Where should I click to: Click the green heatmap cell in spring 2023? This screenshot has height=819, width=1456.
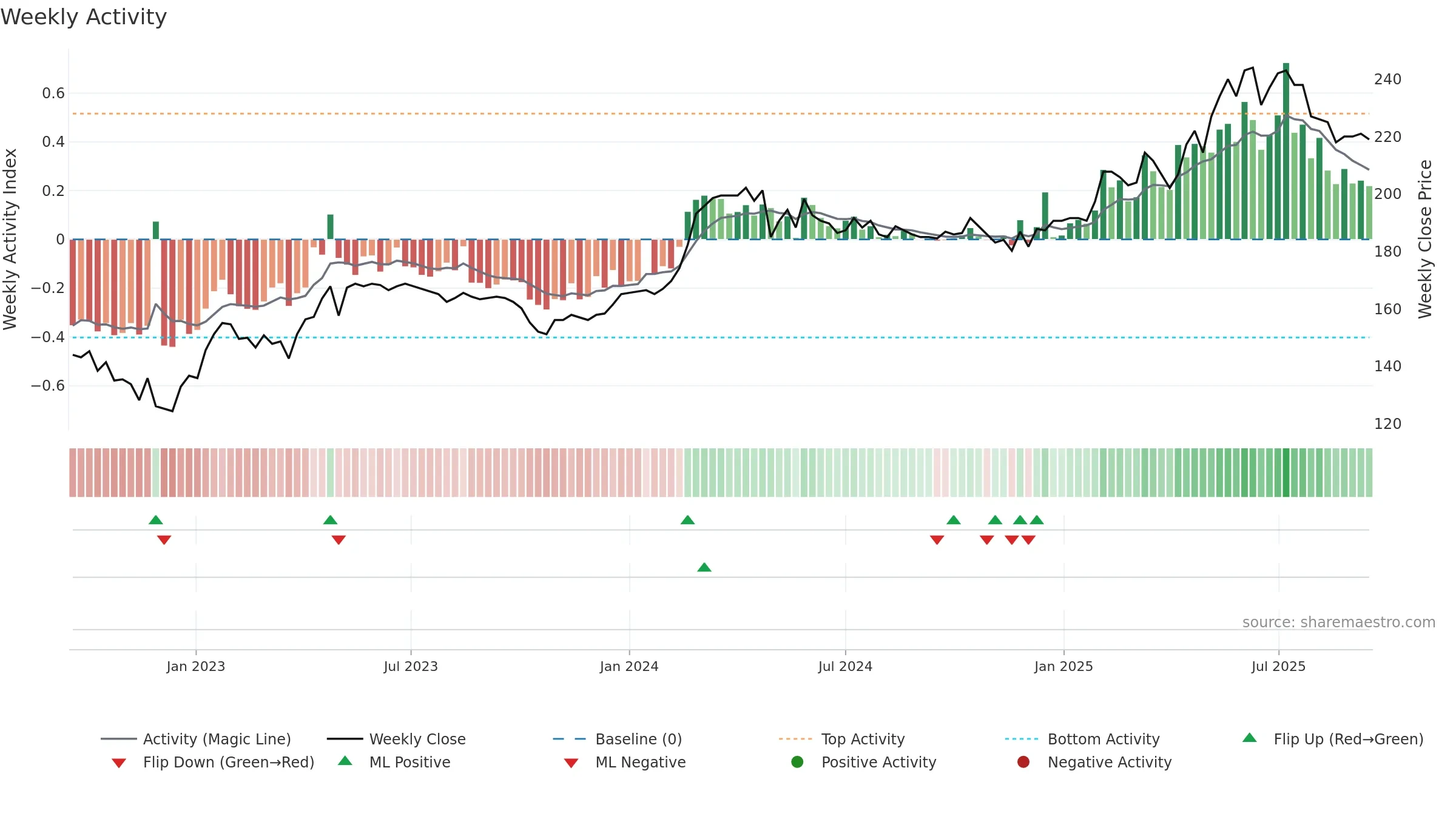(x=330, y=473)
